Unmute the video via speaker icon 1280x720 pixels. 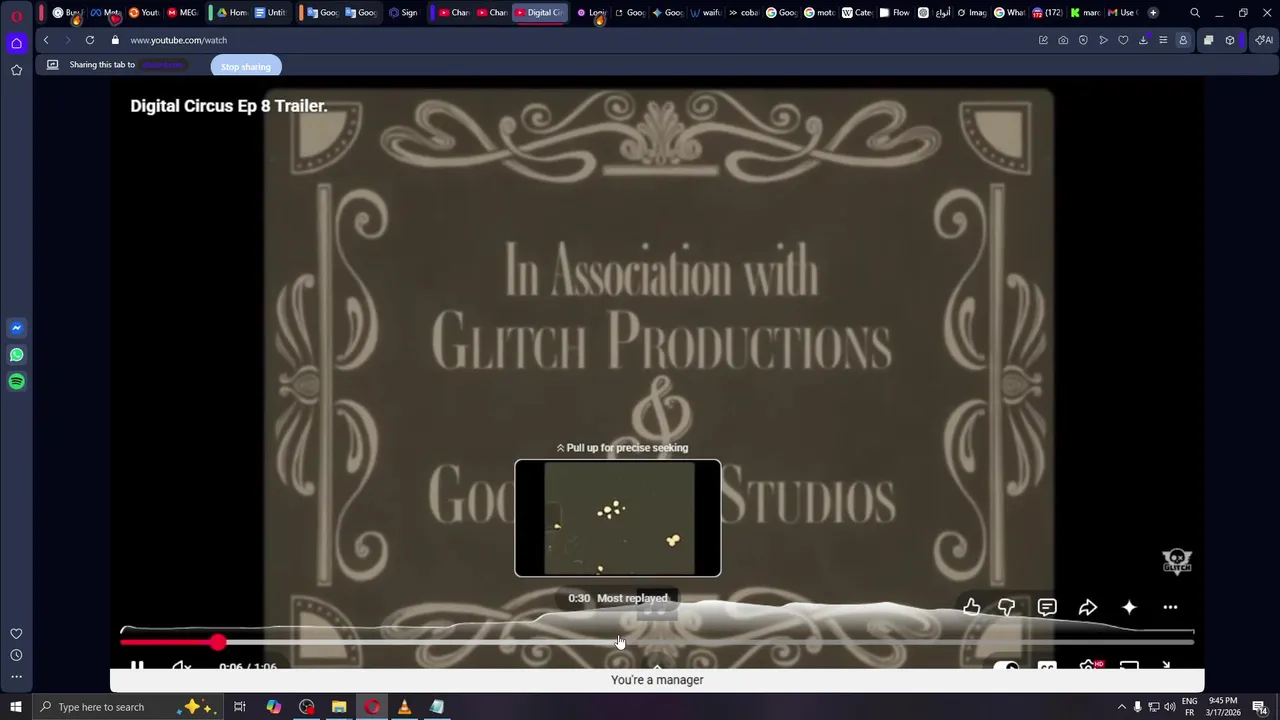181,666
